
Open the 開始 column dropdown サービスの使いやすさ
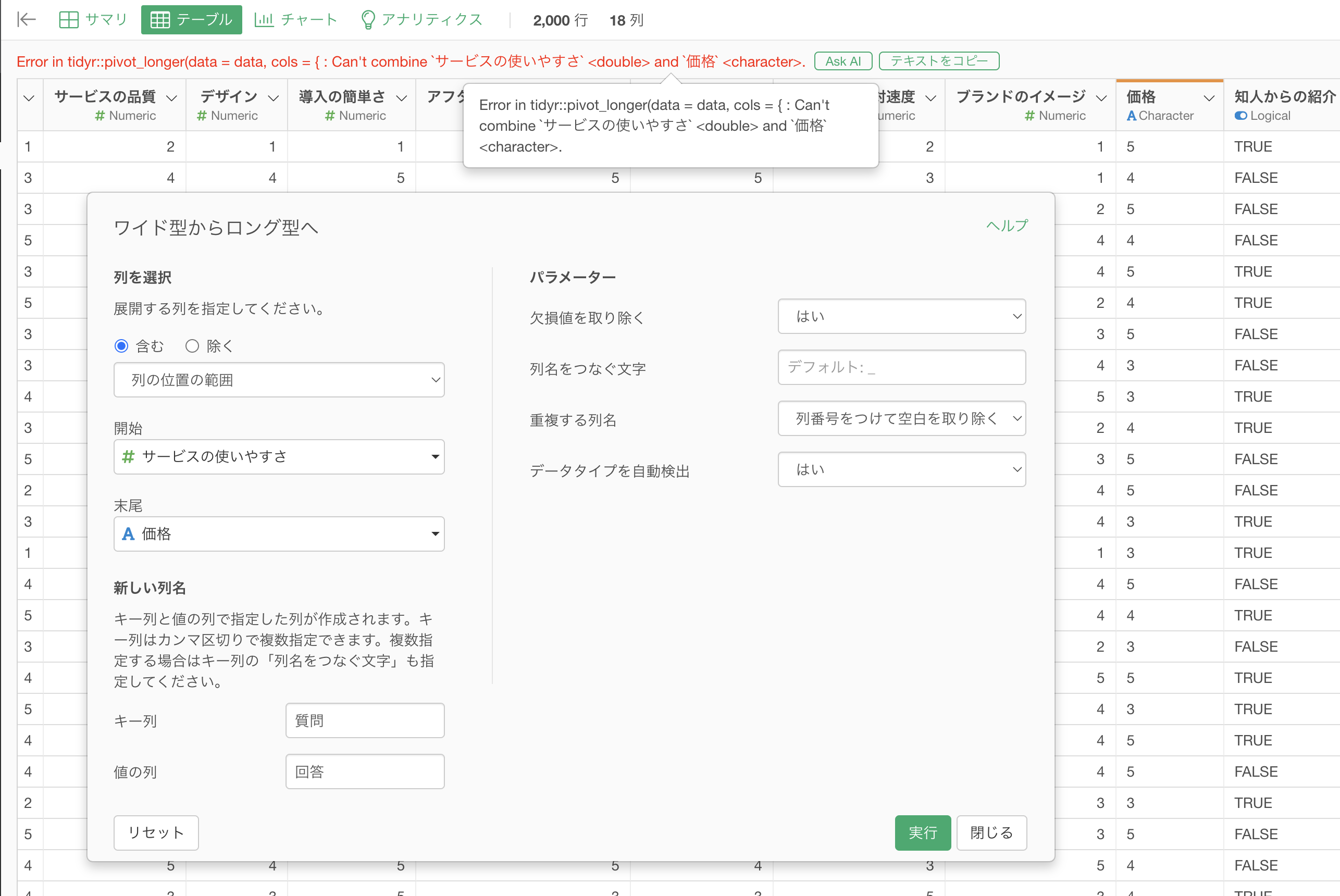(279, 456)
